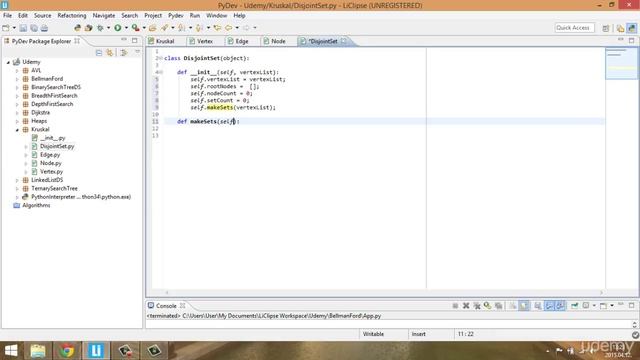Open the External Tools dropdown arrow
Image resolution: width=640 pixels, height=360 pixels.
(144, 28)
